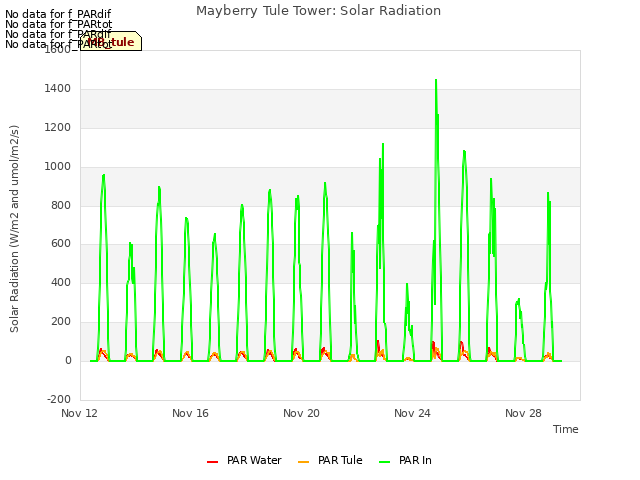The height and width of the screenshot is (480, 640).
Task: Click the 1000 y-axis tick label
Action: [x=58, y=167]
